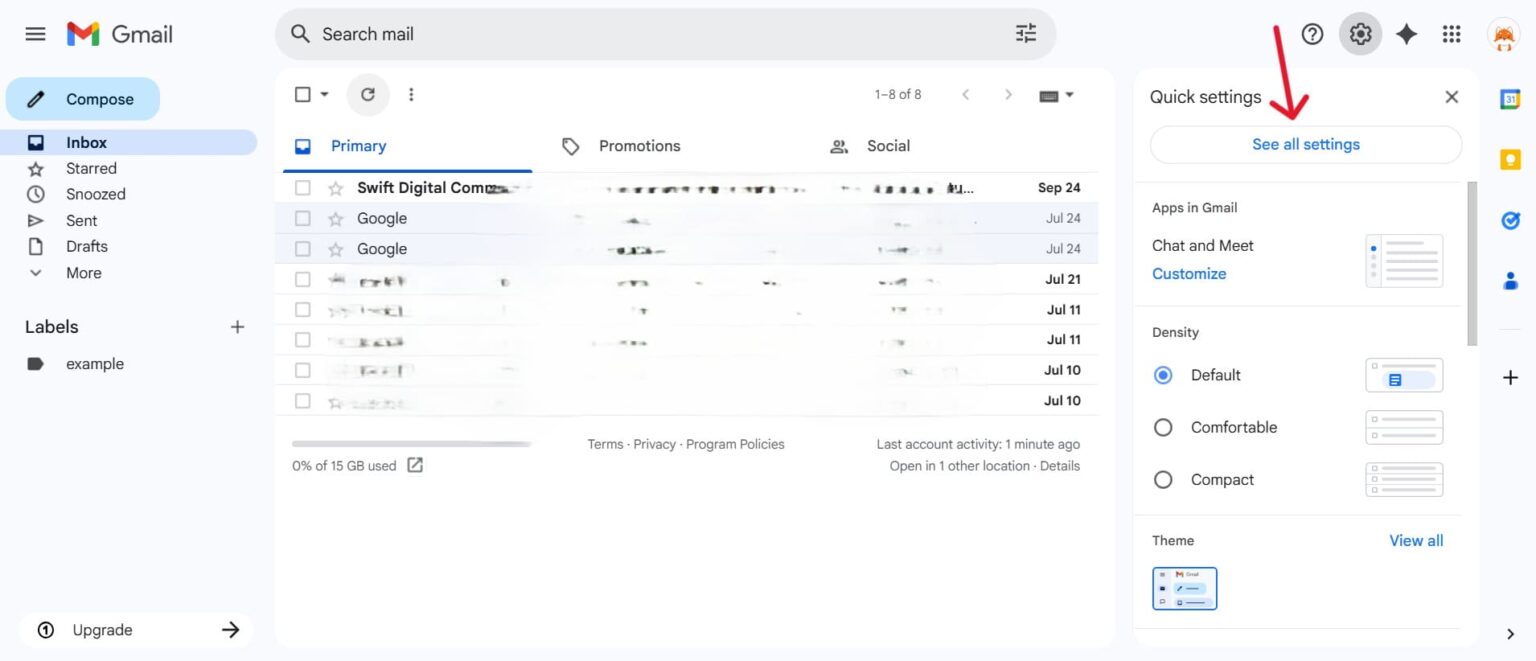
Task: Open the Google apps grid
Action: (1451, 33)
